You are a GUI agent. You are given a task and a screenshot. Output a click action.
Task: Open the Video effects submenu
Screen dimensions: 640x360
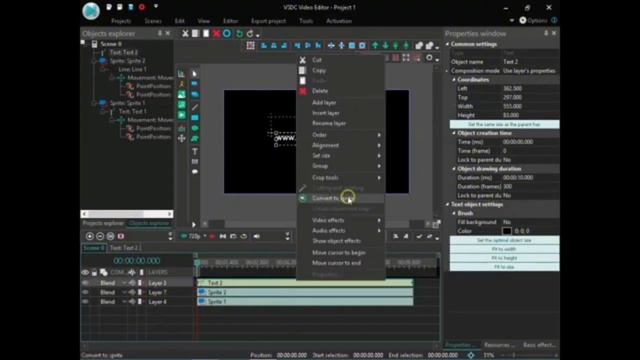pyautogui.click(x=340, y=220)
